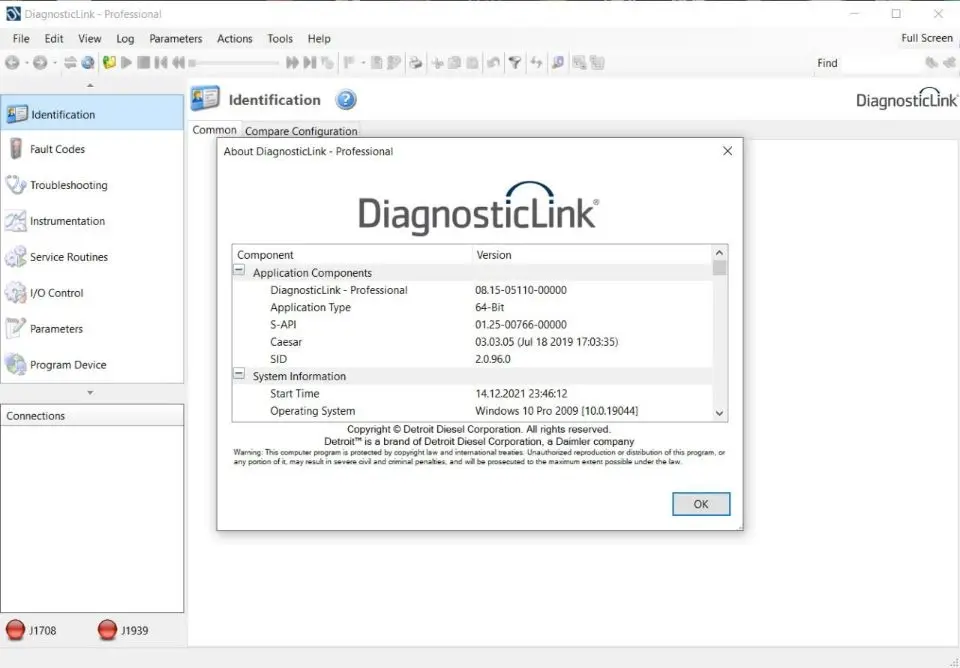
Task: Click the Full Screen button
Action: [x=927, y=38]
